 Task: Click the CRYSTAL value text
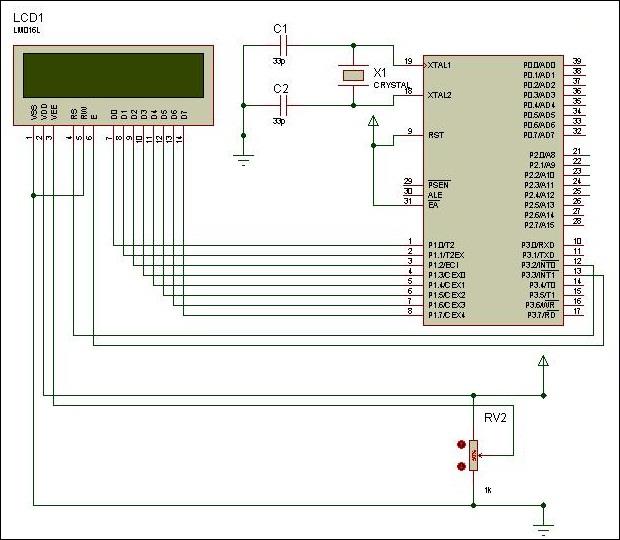pos(392,85)
